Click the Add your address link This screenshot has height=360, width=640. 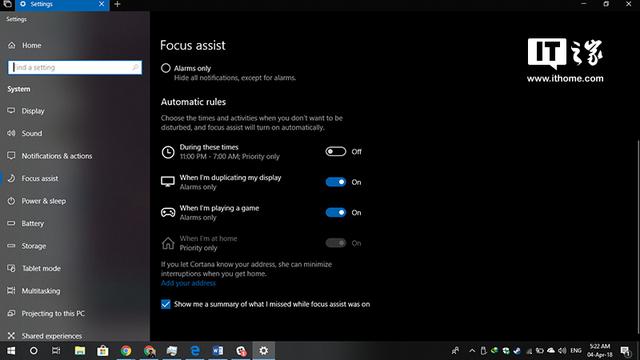tap(188, 283)
